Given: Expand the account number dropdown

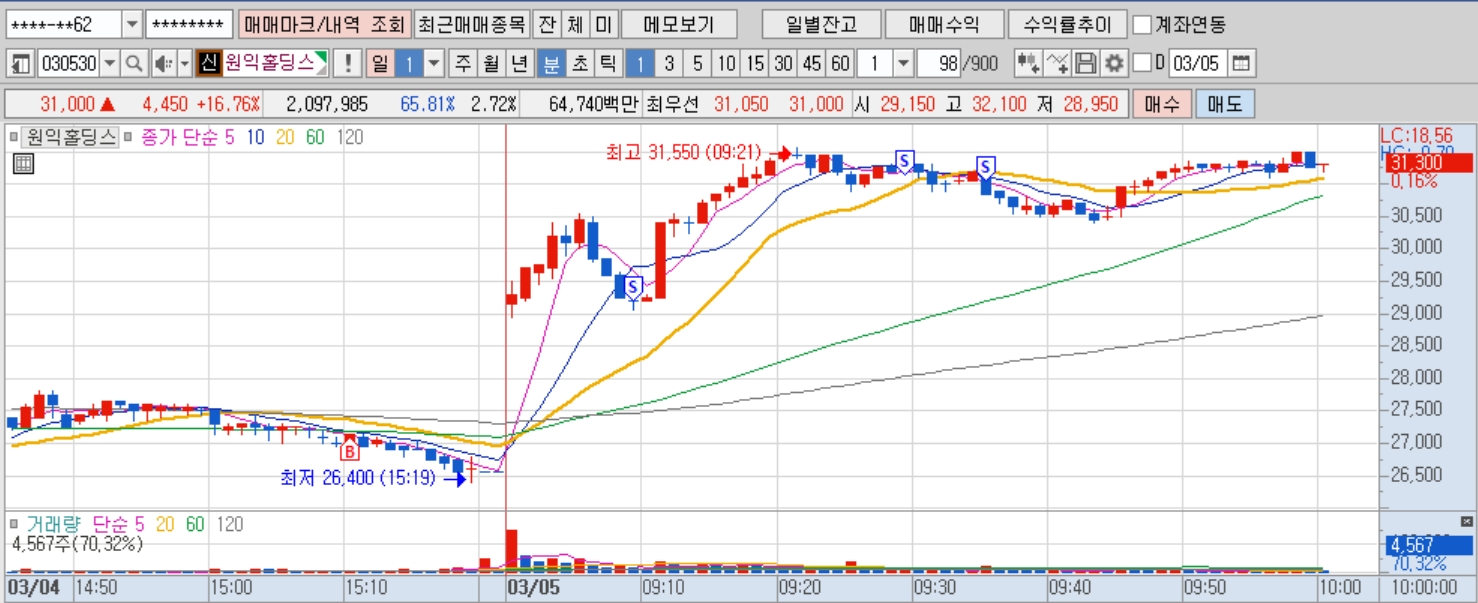Looking at the screenshot, I should [132, 24].
